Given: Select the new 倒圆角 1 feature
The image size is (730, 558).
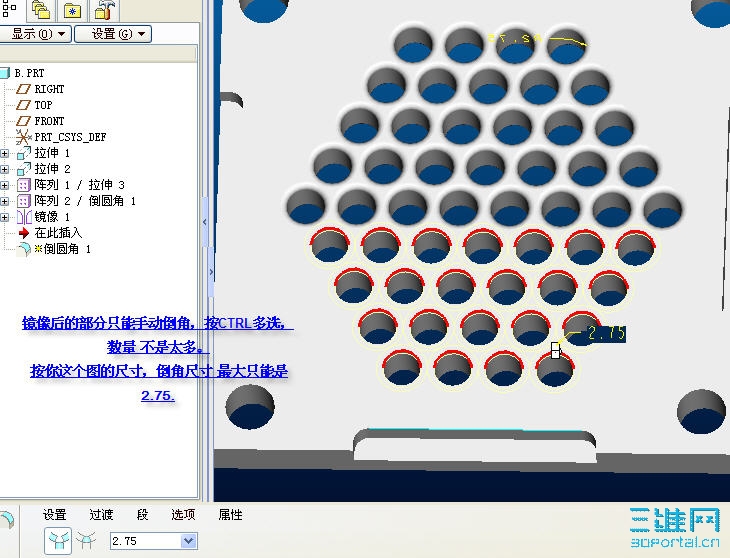Looking at the screenshot, I should [67, 249].
